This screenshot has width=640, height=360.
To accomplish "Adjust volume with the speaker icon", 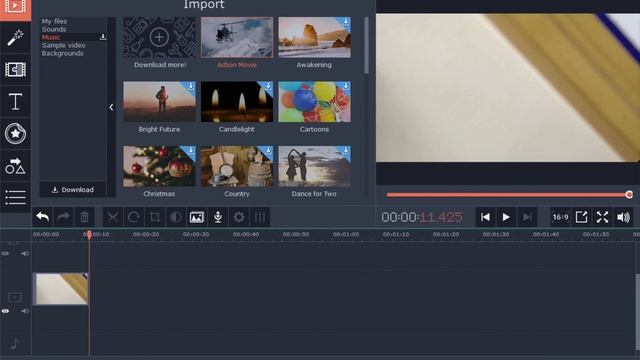I will pos(623,217).
